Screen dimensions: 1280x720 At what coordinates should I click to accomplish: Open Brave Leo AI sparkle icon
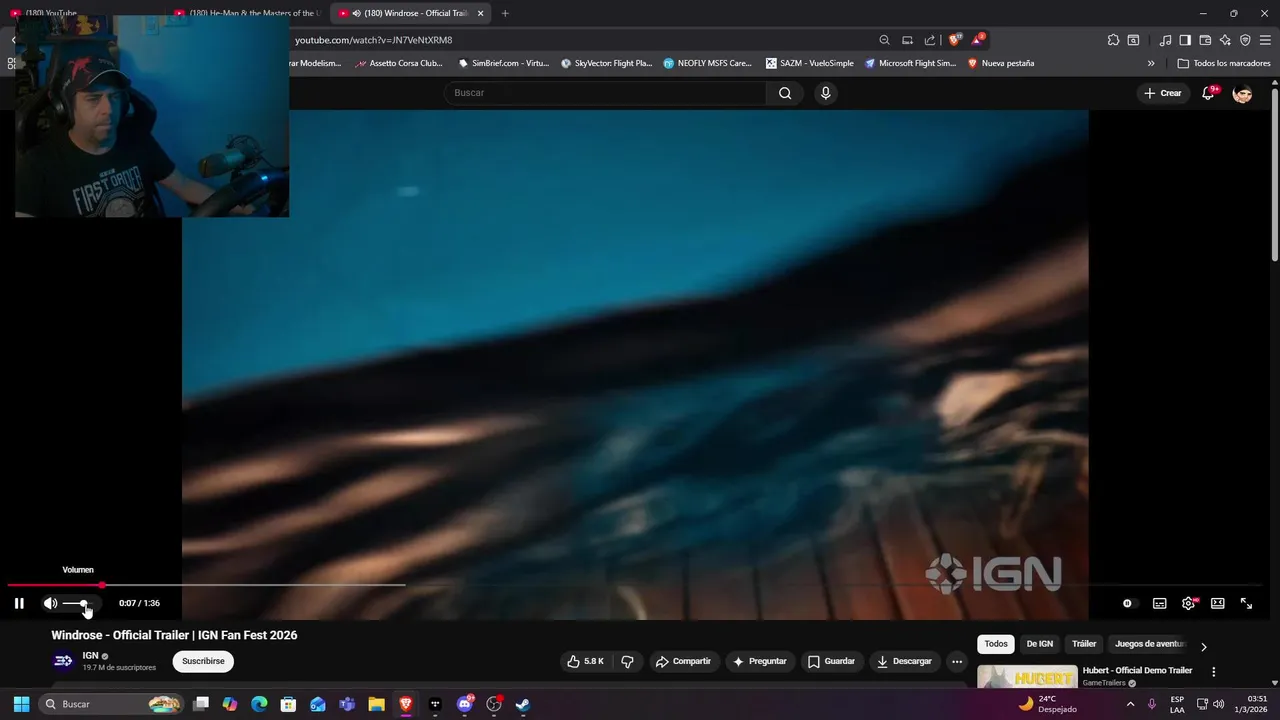(1225, 40)
